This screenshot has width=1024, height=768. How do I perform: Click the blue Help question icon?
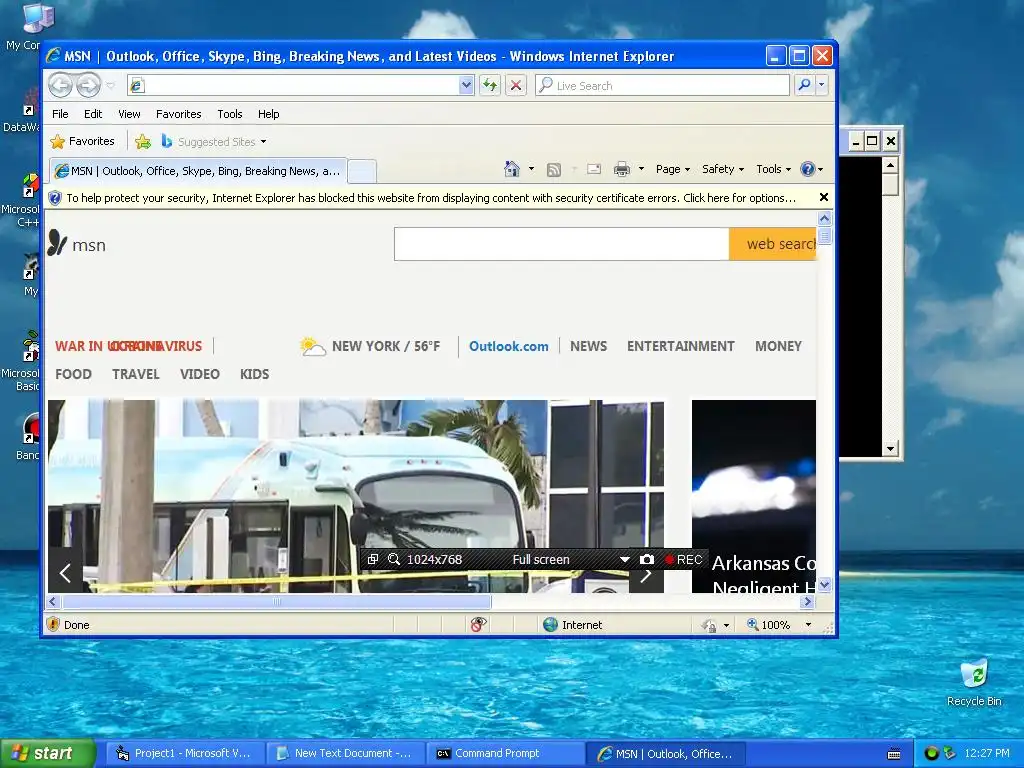(808, 169)
